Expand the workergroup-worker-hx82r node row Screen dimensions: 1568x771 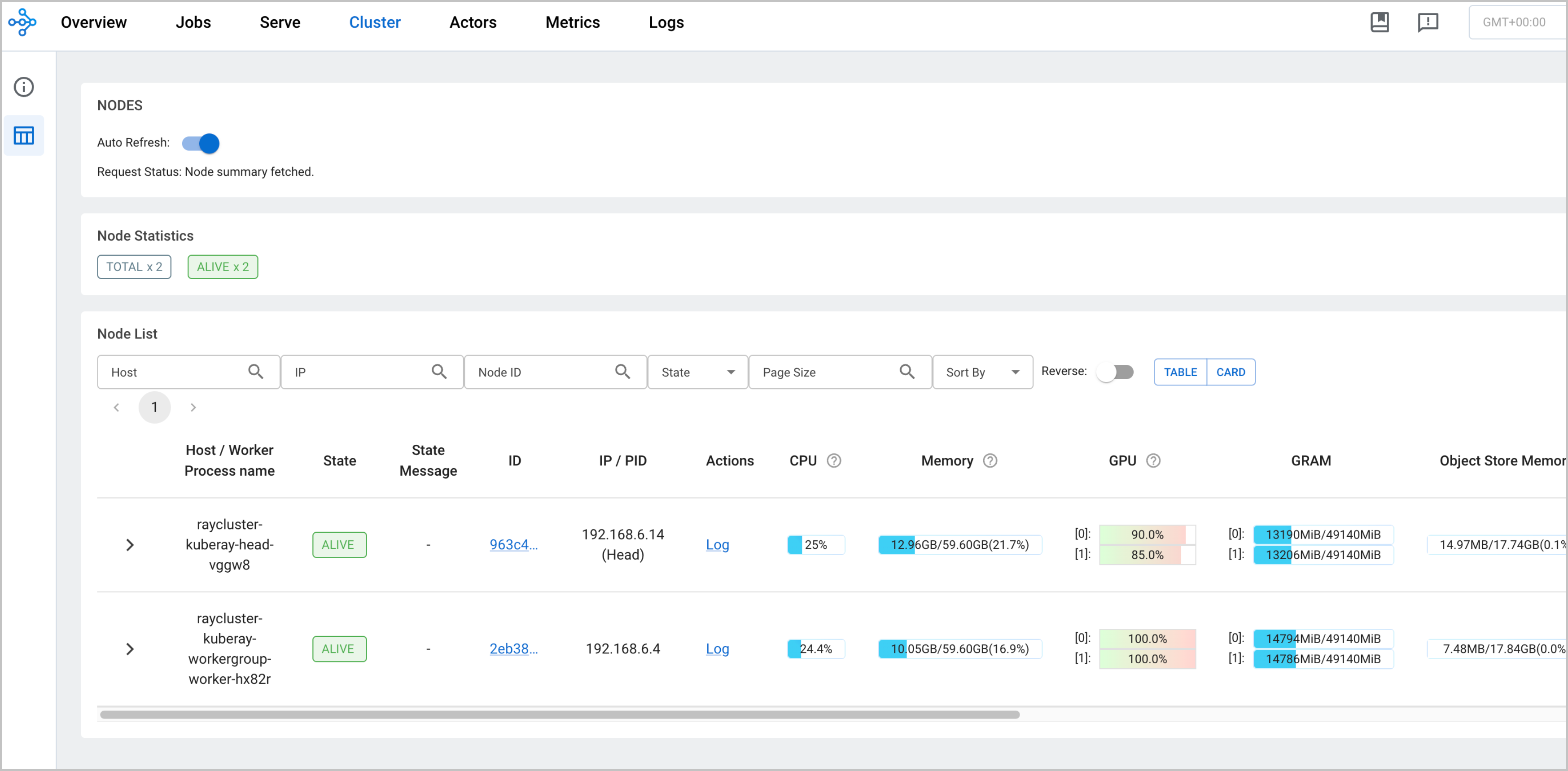tap(130, 648)
